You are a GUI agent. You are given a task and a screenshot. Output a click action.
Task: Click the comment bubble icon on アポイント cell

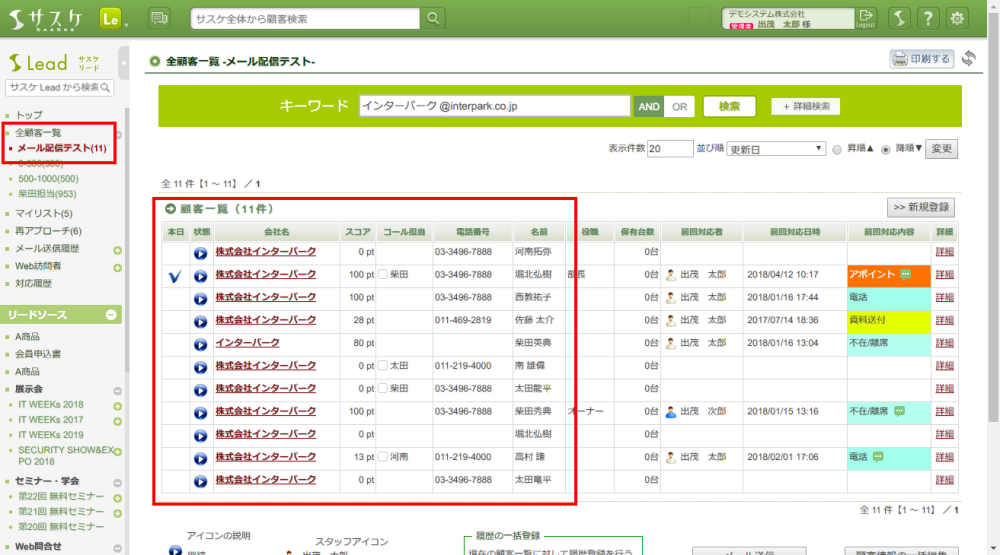(905, 274)
